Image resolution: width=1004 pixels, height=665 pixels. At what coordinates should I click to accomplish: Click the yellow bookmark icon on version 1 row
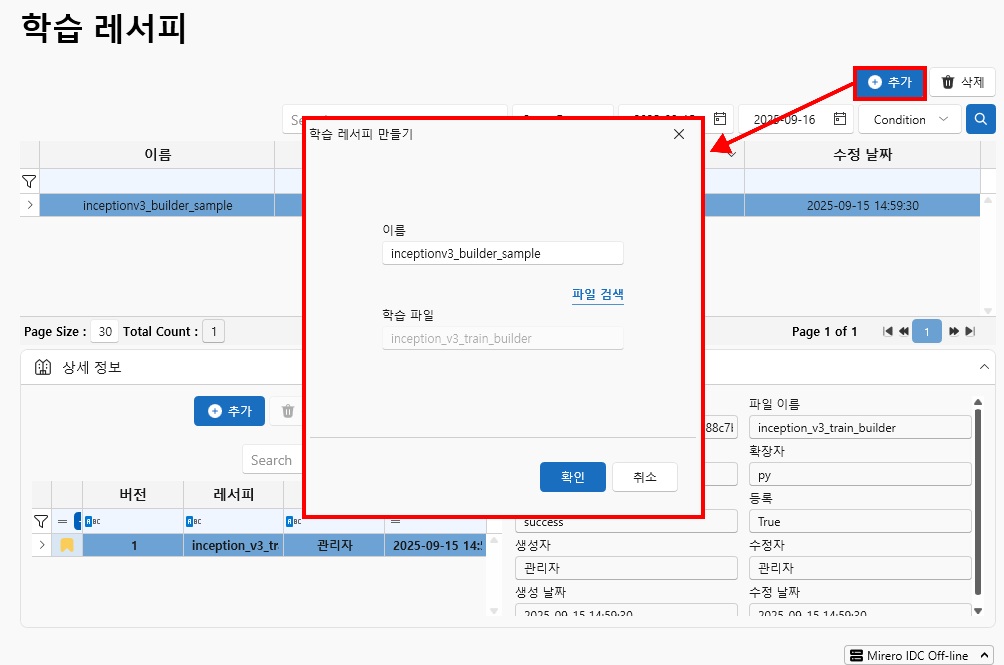pyautogui.click(x=67, y=545)
